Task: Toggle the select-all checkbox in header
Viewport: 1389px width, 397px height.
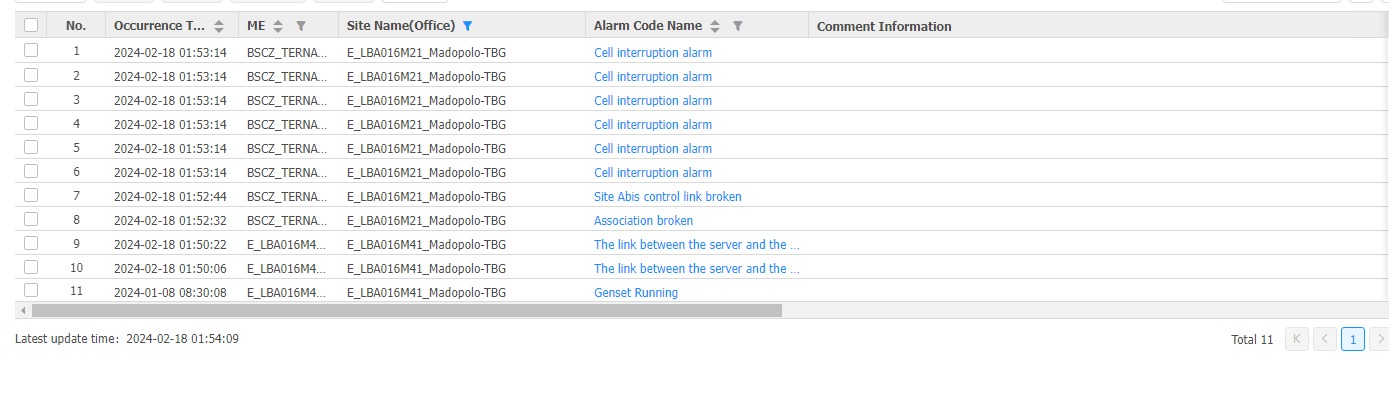Action: (x=31, y=25)
